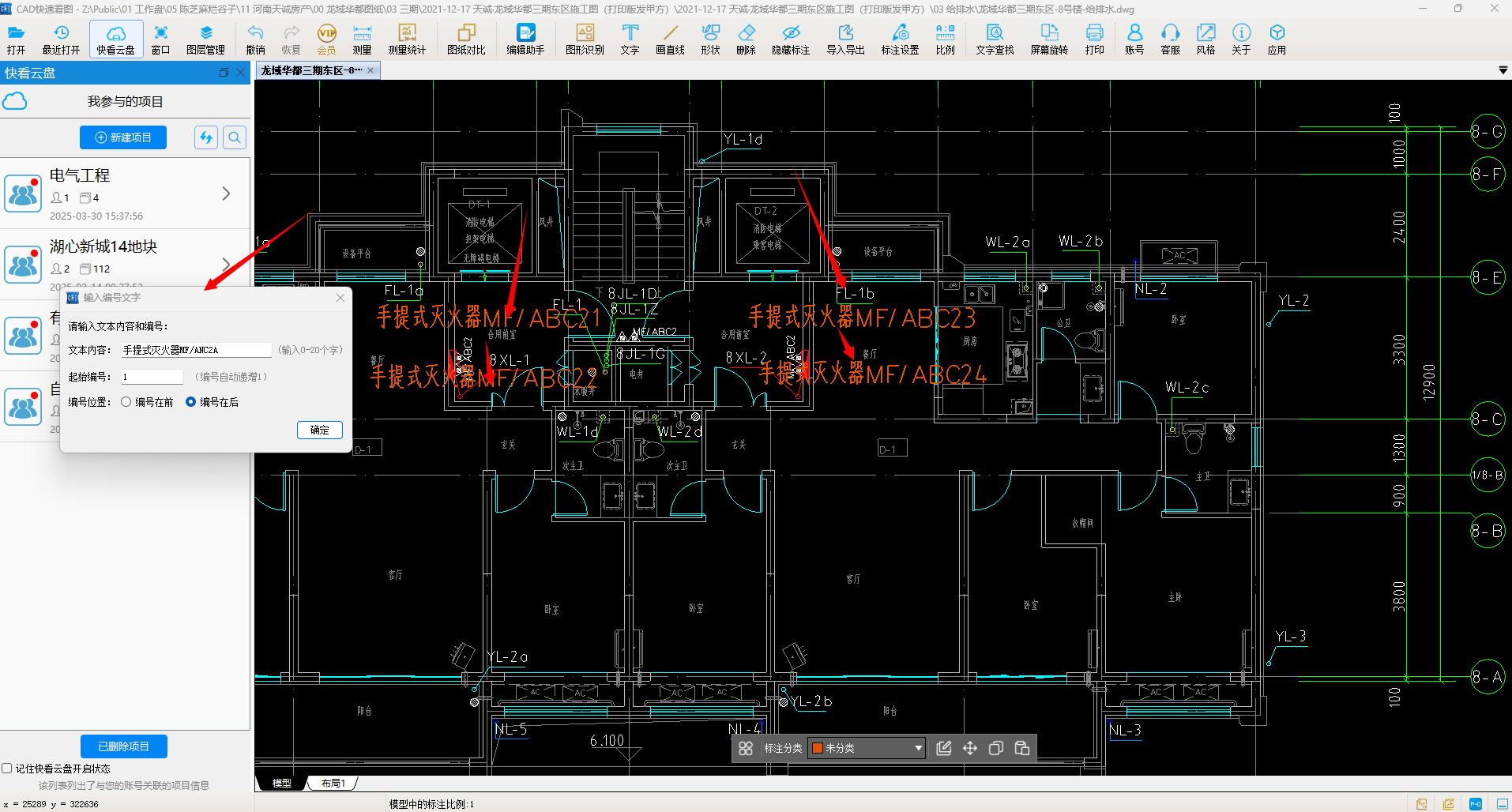Open 屏幕旋转 screen rotation tool

coord(1049,39)
